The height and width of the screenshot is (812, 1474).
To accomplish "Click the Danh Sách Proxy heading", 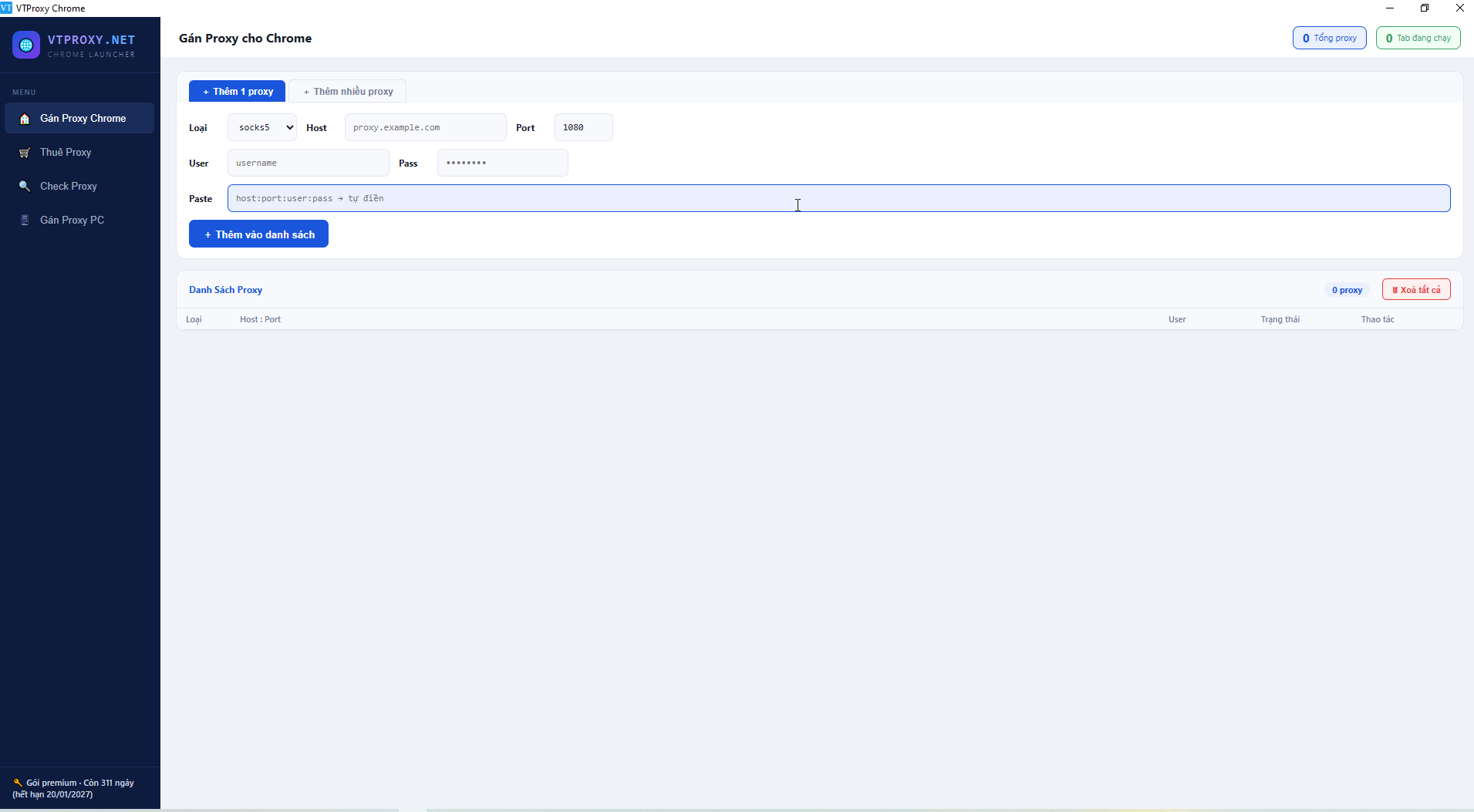I will (225, 289).
